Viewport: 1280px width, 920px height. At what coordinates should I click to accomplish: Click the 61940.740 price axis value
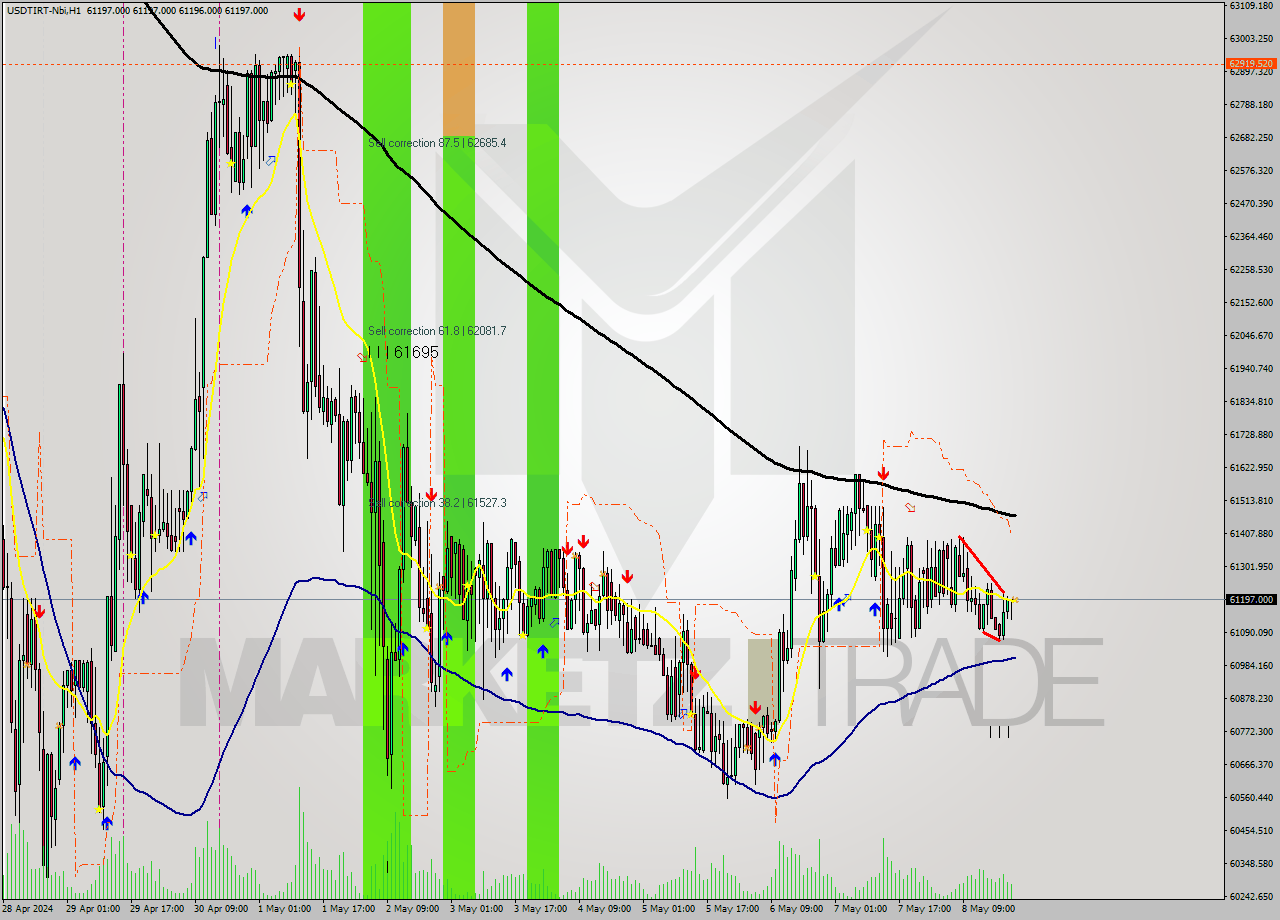1251,368
